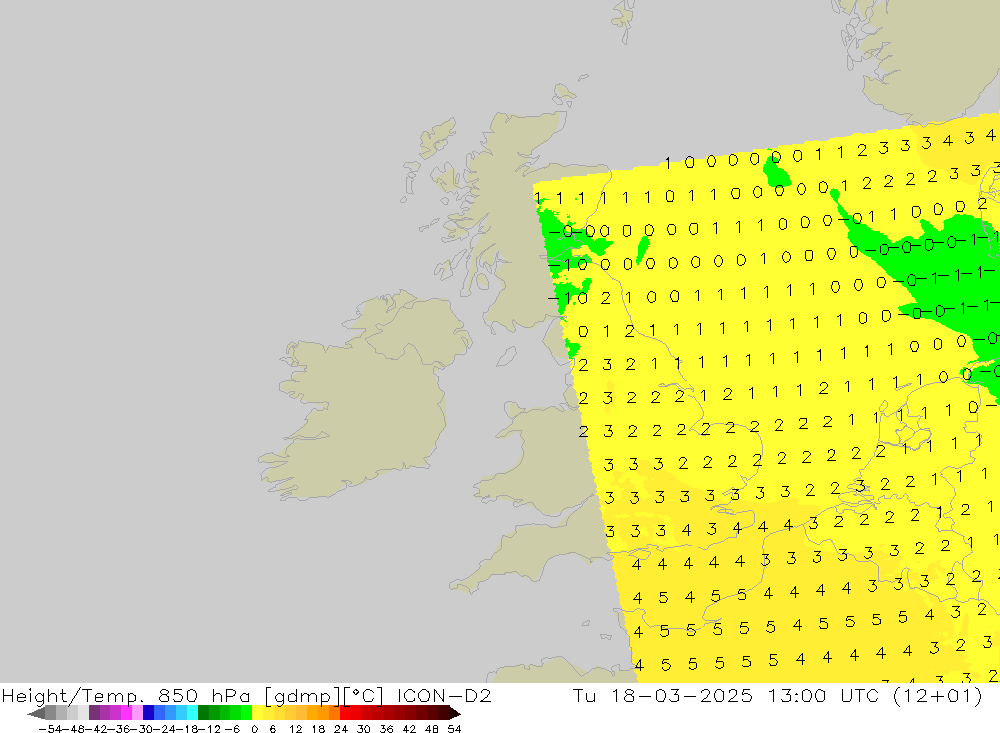Click the dark right arrow of the color scale
Viewport: 1000px width, 733px height.
point(455,713)
